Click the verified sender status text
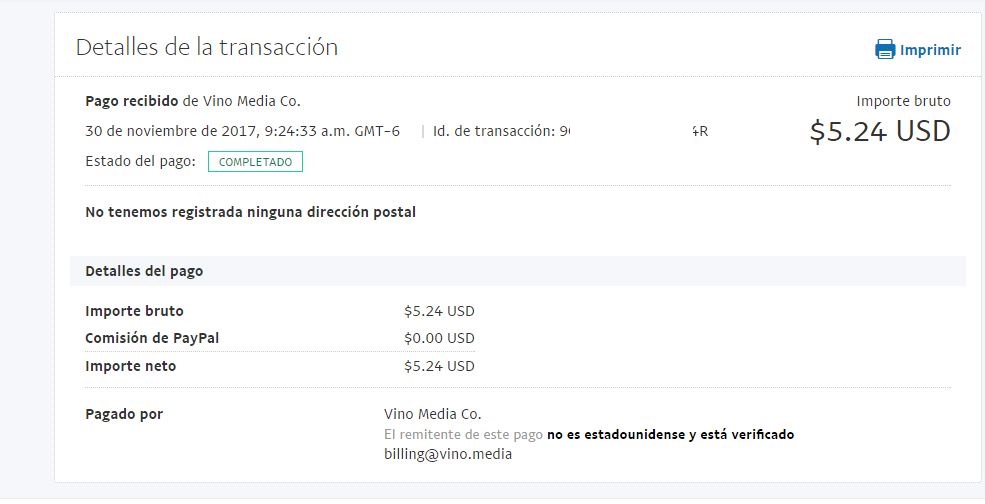Viewport: 985px width, 504px height. (670, 435)
